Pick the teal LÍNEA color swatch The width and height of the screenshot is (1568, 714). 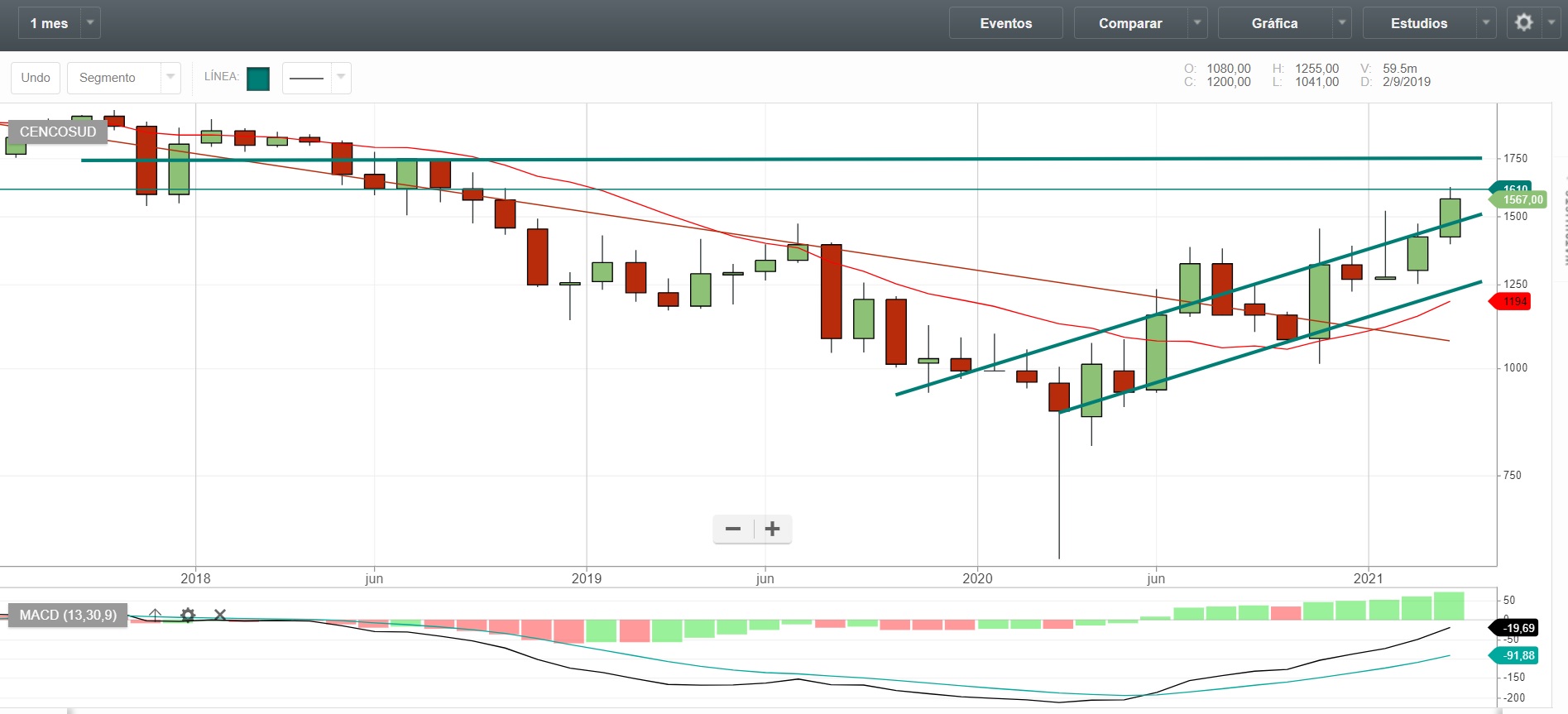pos(258,79)
